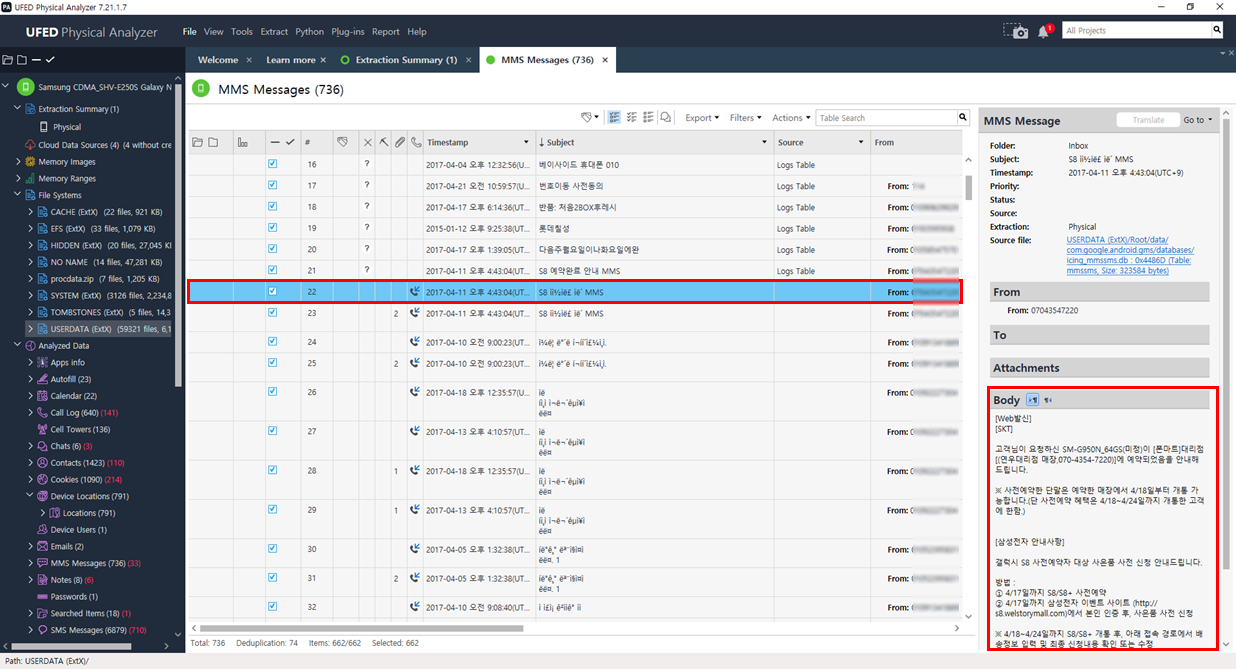
Task: Click the Cloud Data Sources icon
Action: [30, 145]
